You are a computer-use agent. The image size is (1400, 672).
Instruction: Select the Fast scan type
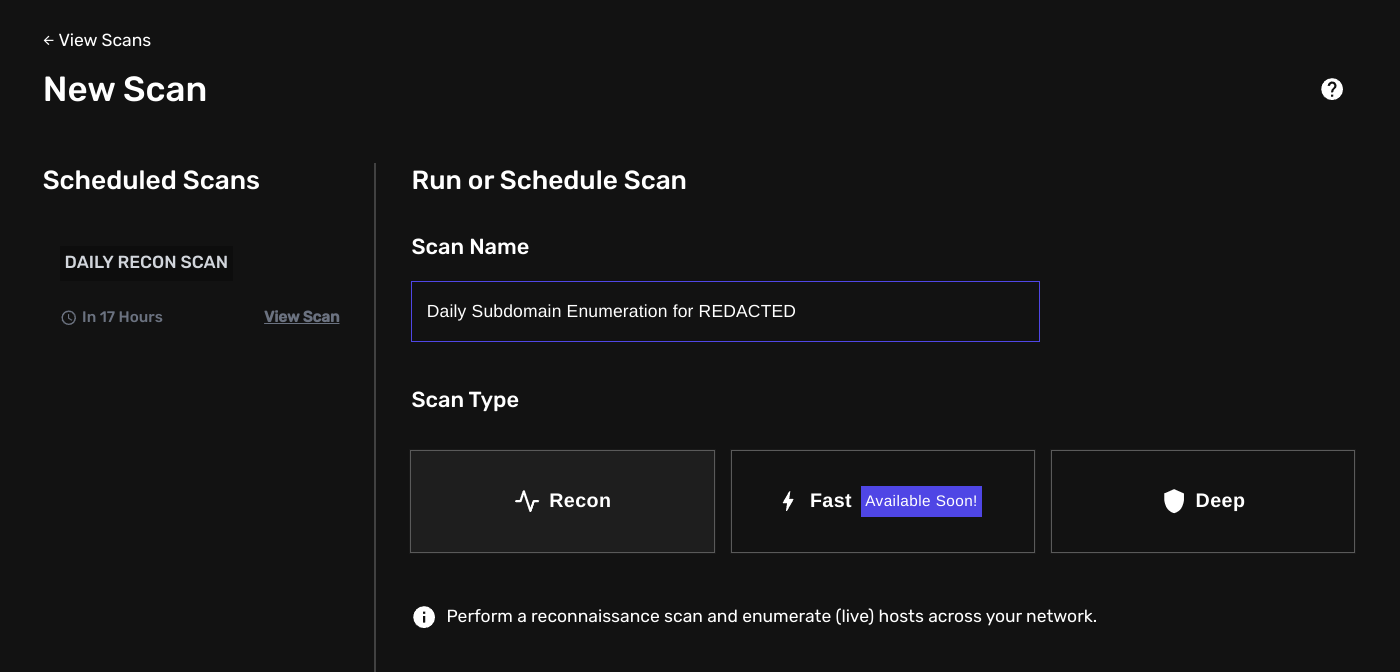882,500
